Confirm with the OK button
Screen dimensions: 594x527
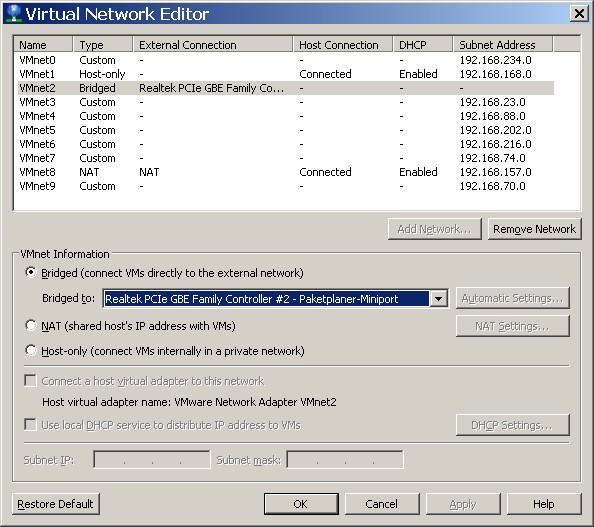pyautogui.click(x=301, y=504)
